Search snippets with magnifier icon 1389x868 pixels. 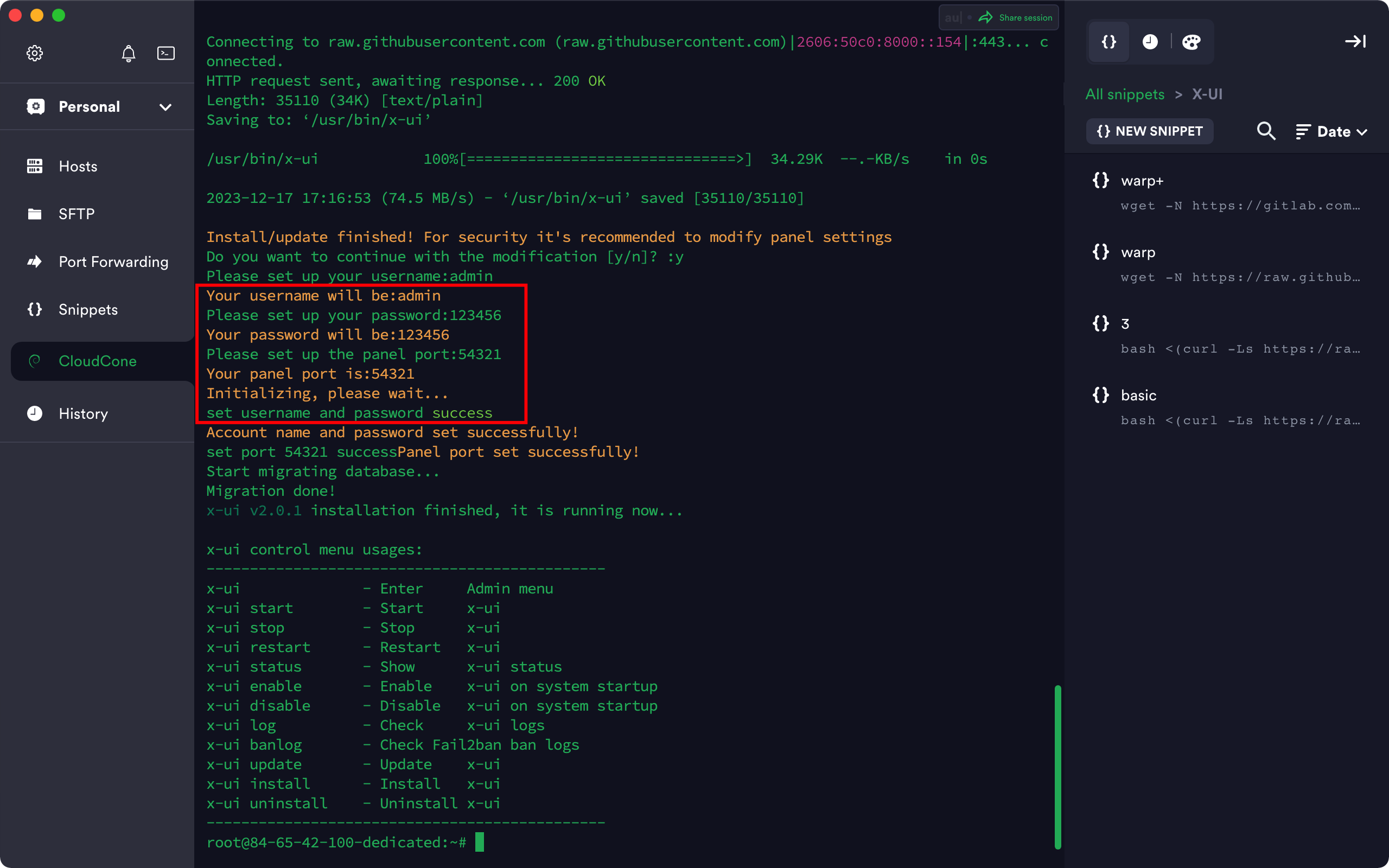pos(1266,131)
